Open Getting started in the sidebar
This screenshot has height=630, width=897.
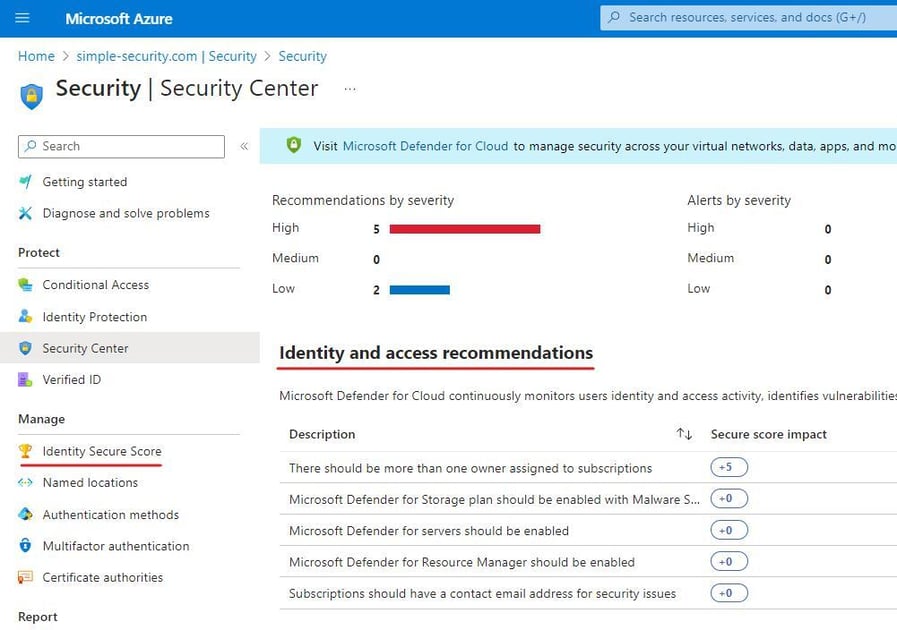(85, 182)
